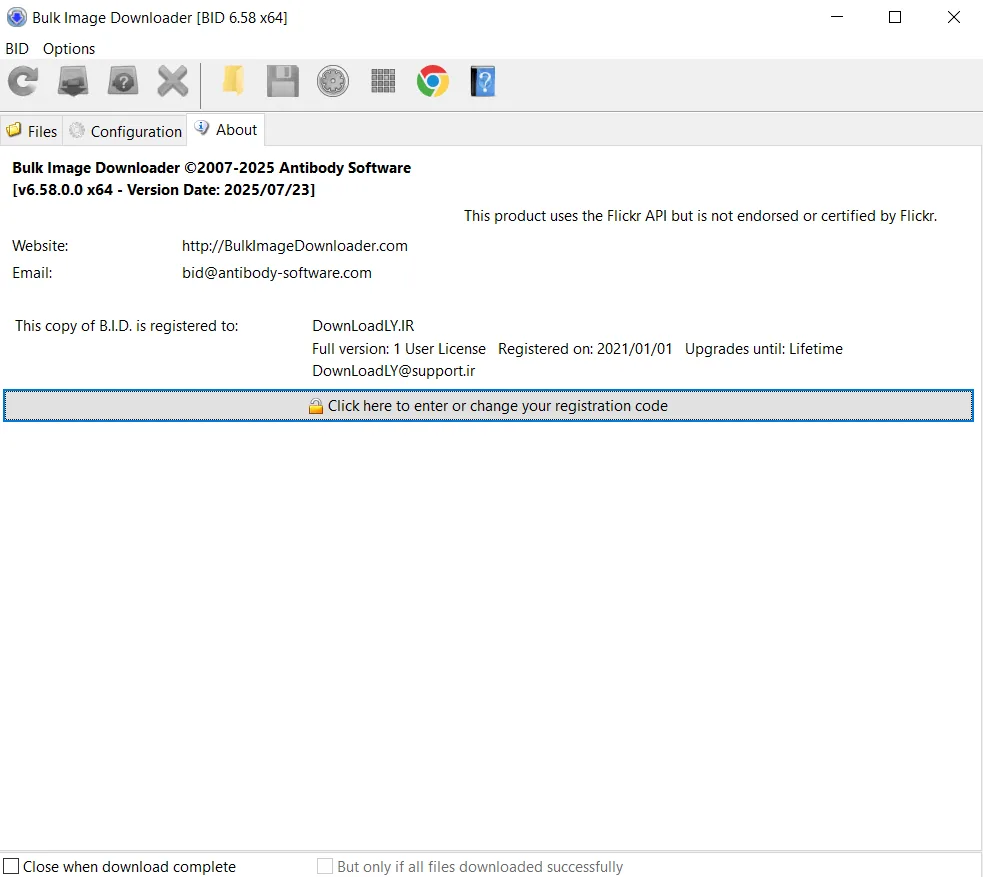The image size is (983, 877).
Task: Click the version date v6.58.0.0 text
Action: (x=164, y=190)
